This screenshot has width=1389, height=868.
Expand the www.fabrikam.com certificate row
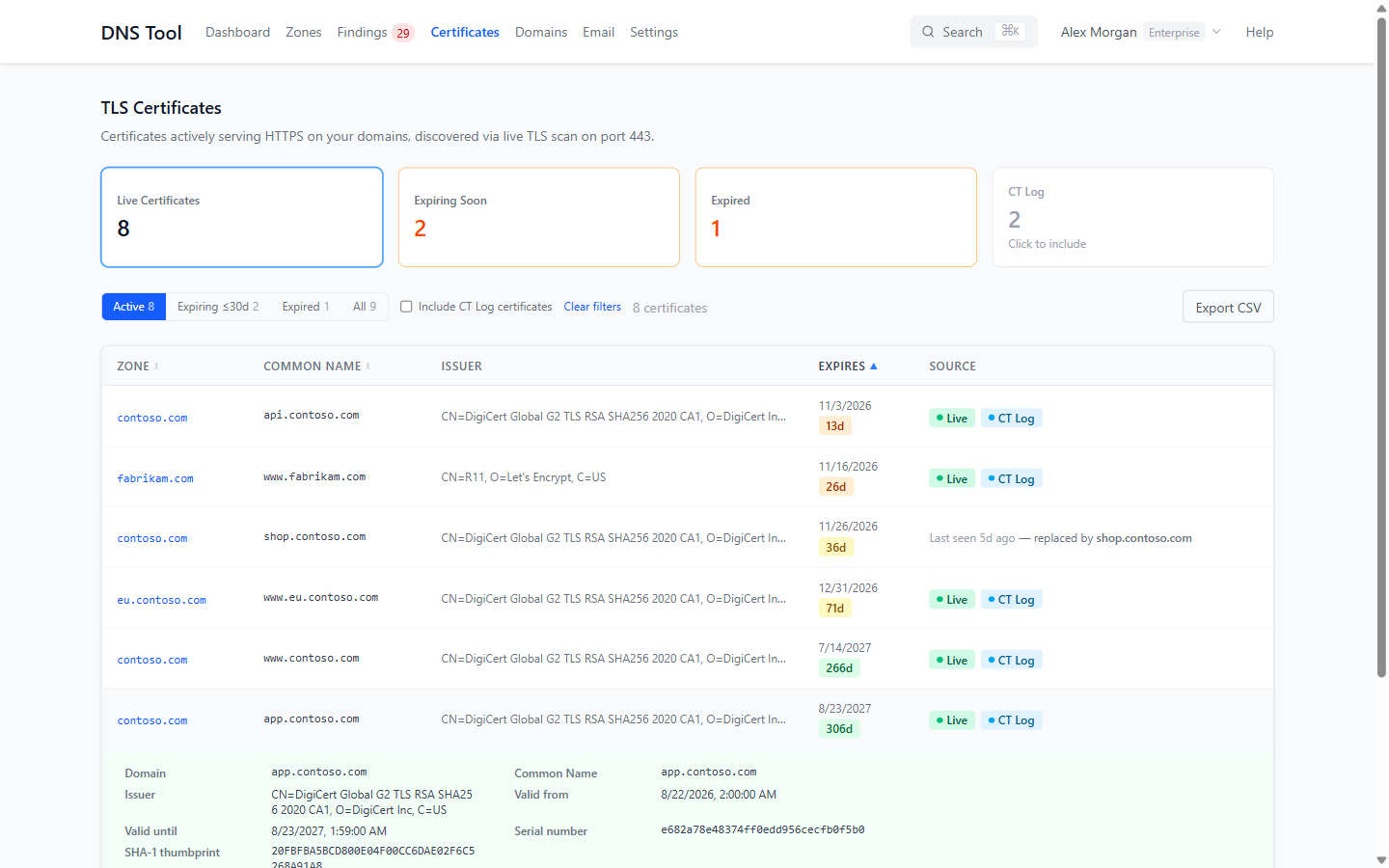click(x=687, y=477)
